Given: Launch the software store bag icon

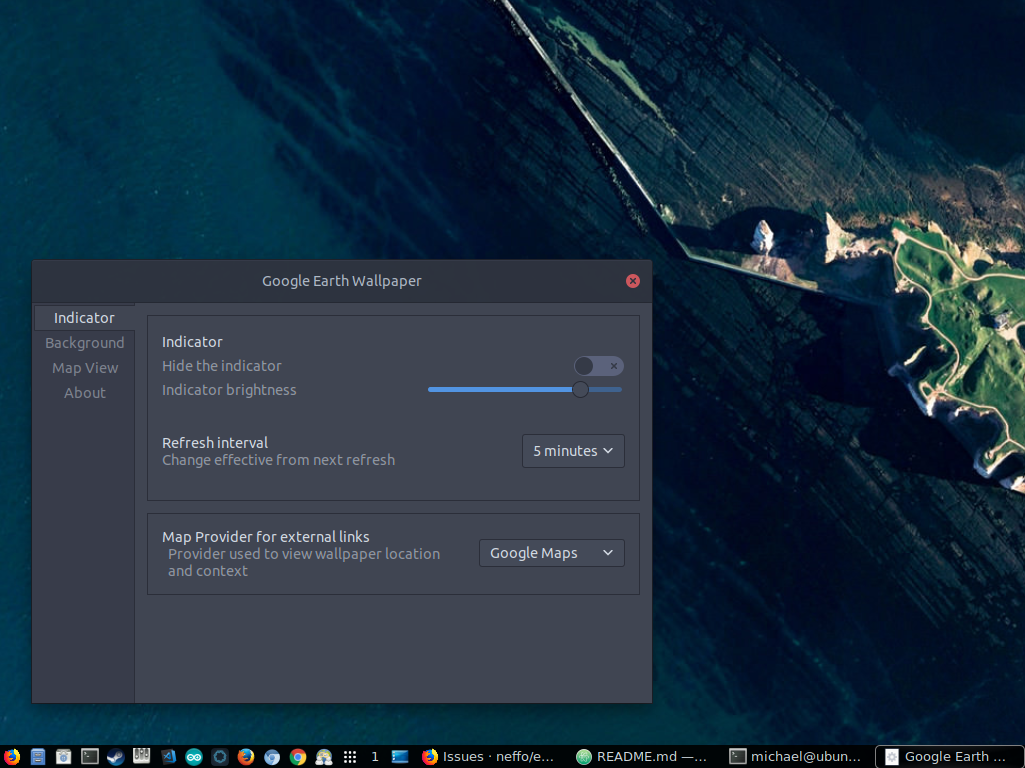Looking at the screenshot, I should (x=63, y=757).
